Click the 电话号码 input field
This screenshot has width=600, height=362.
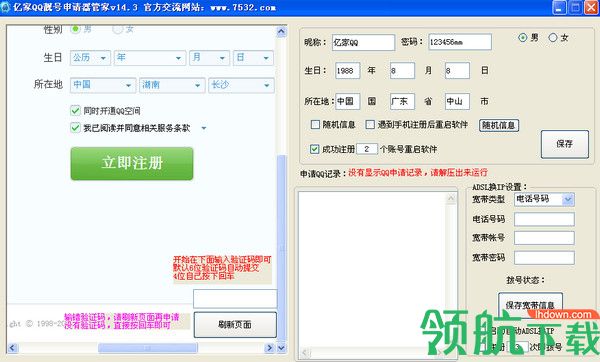point(544,219)
